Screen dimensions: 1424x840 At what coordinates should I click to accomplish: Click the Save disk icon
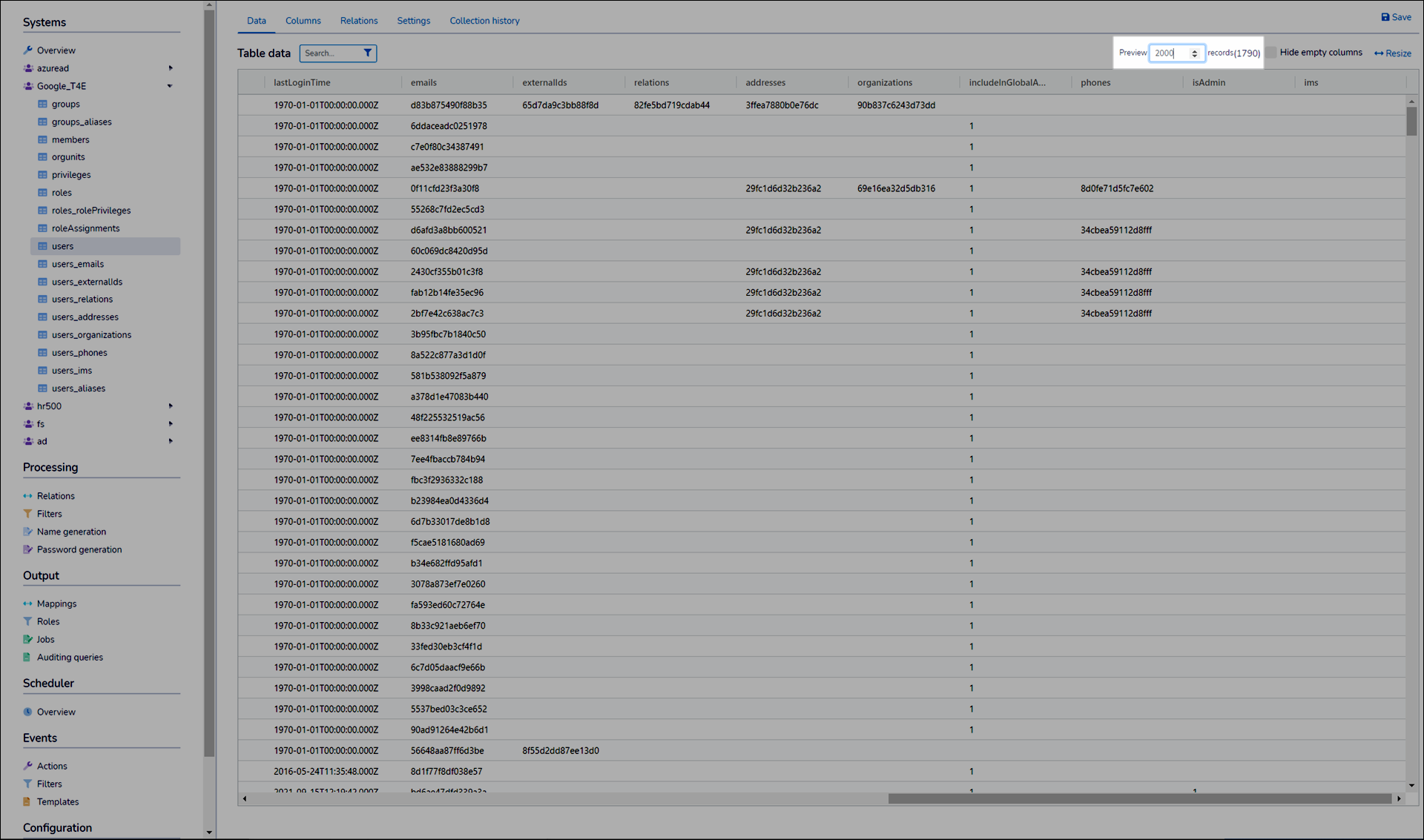click(x=1385, y=17)
